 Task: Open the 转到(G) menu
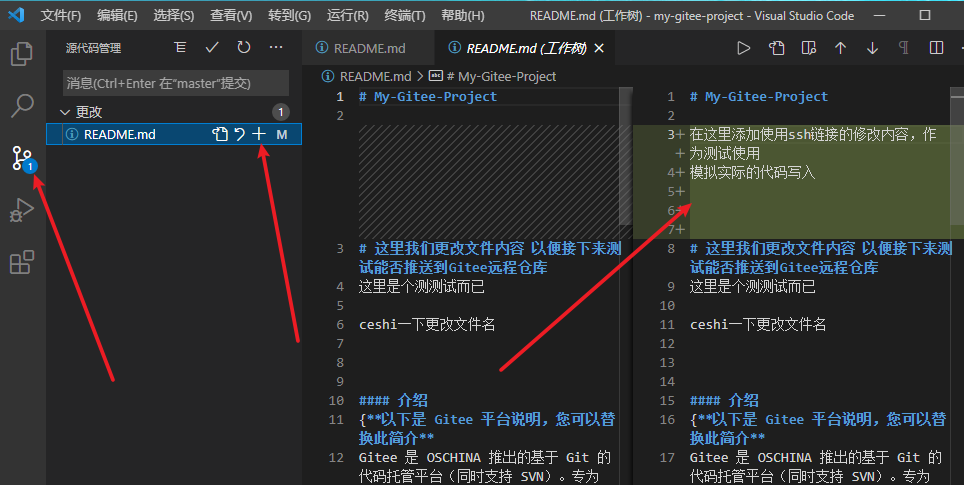[290, 15]
